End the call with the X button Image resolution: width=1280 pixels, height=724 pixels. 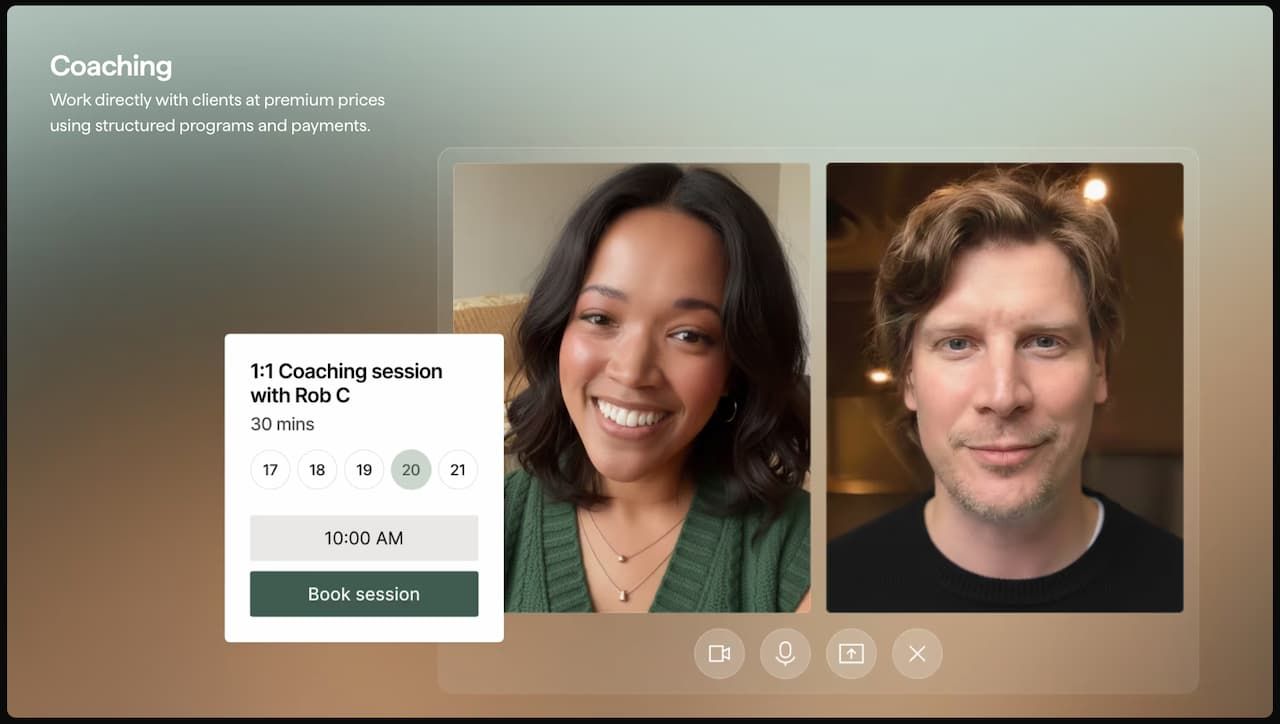click(917, 654)
